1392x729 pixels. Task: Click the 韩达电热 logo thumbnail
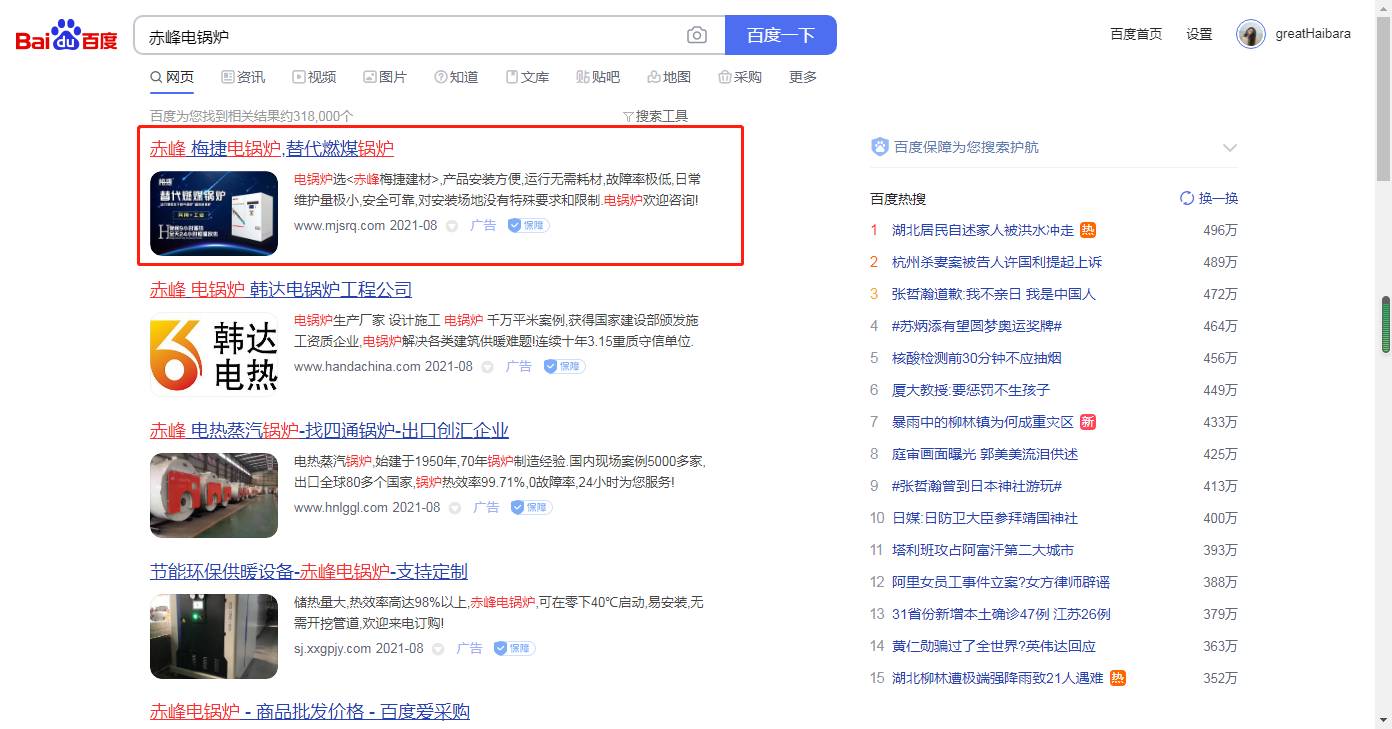pyautogui.click(x=214, y=354)
